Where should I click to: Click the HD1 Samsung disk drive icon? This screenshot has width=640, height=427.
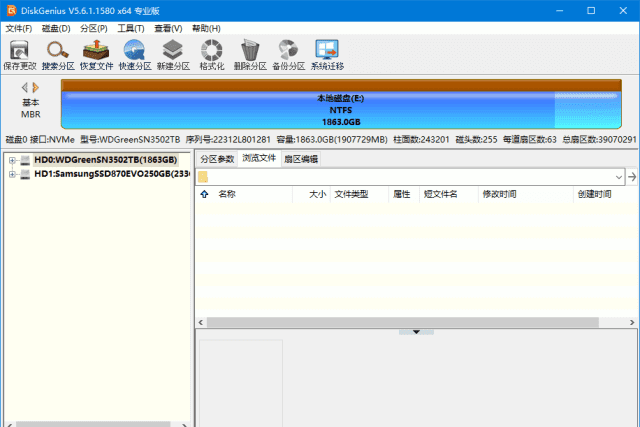tap(25, 174)
